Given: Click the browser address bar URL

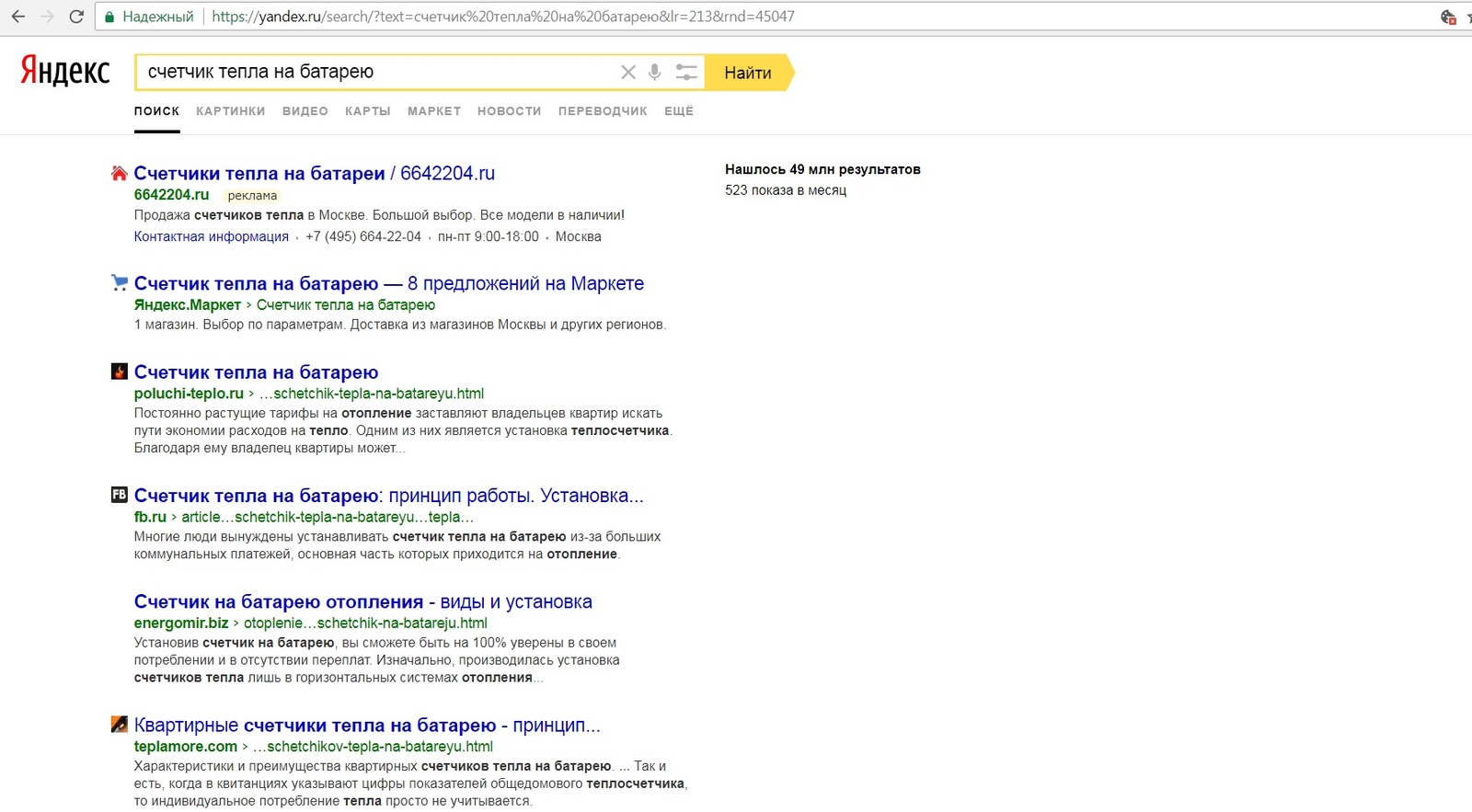Looking at the screenshot, I should click(x=502, y=17).
